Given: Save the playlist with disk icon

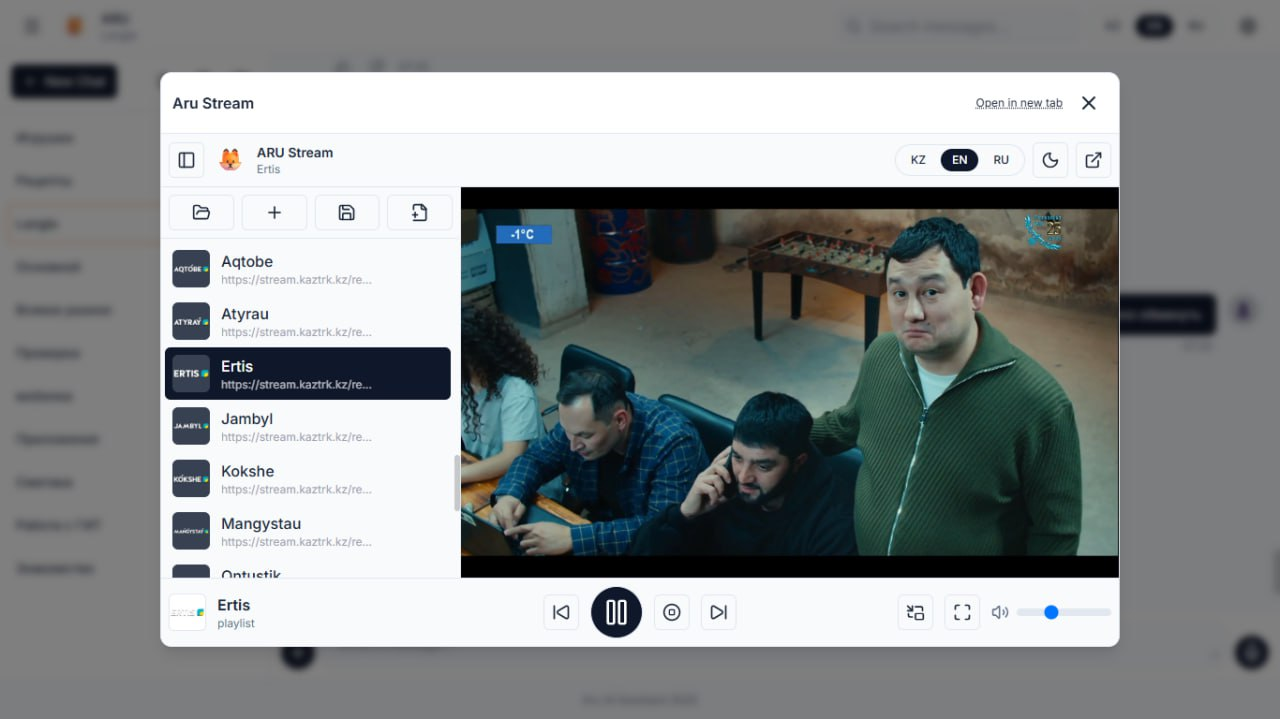Looking at the screenshot, I should (347, 212).
